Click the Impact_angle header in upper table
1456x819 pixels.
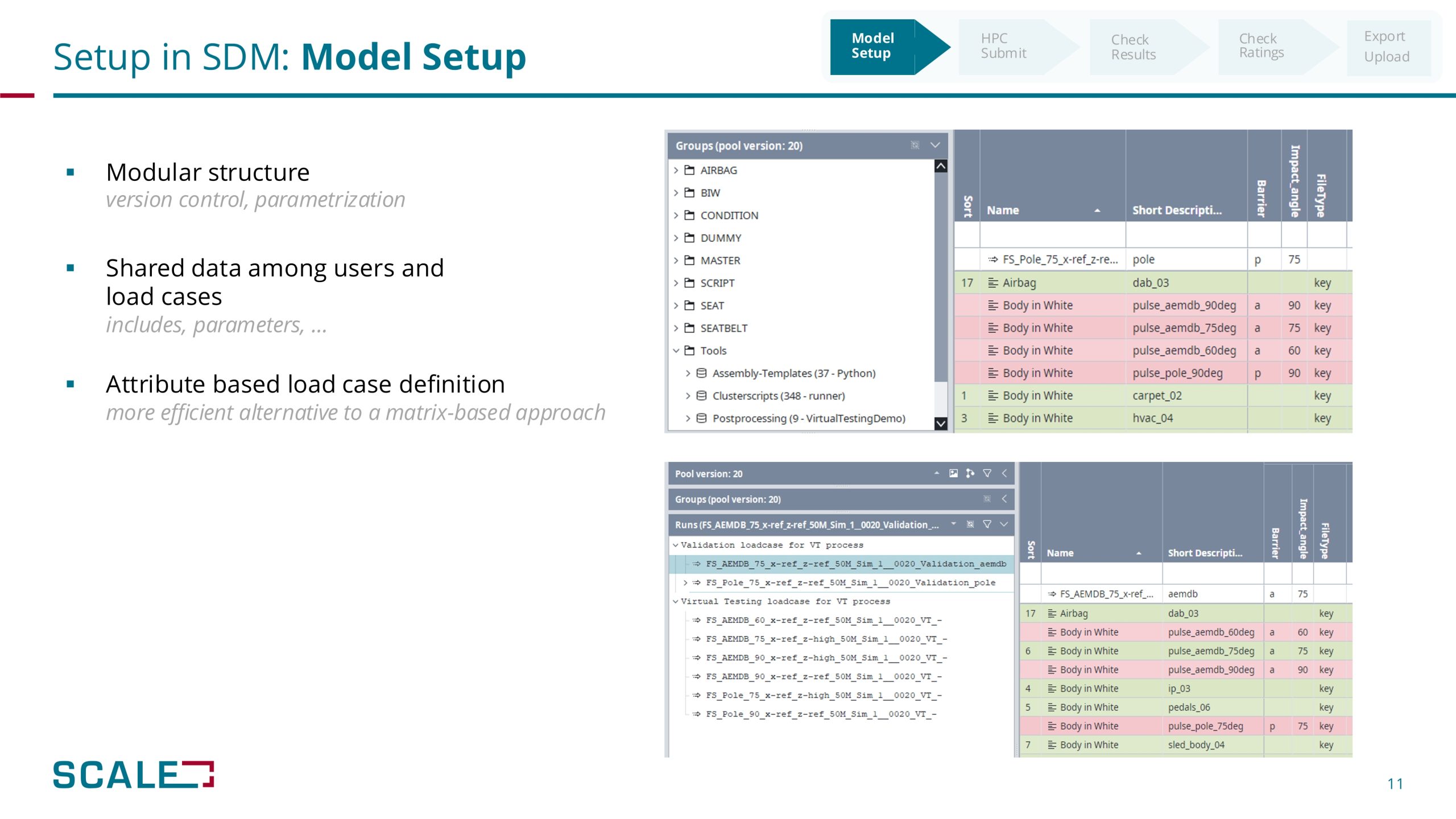[x=1294, y=181]
